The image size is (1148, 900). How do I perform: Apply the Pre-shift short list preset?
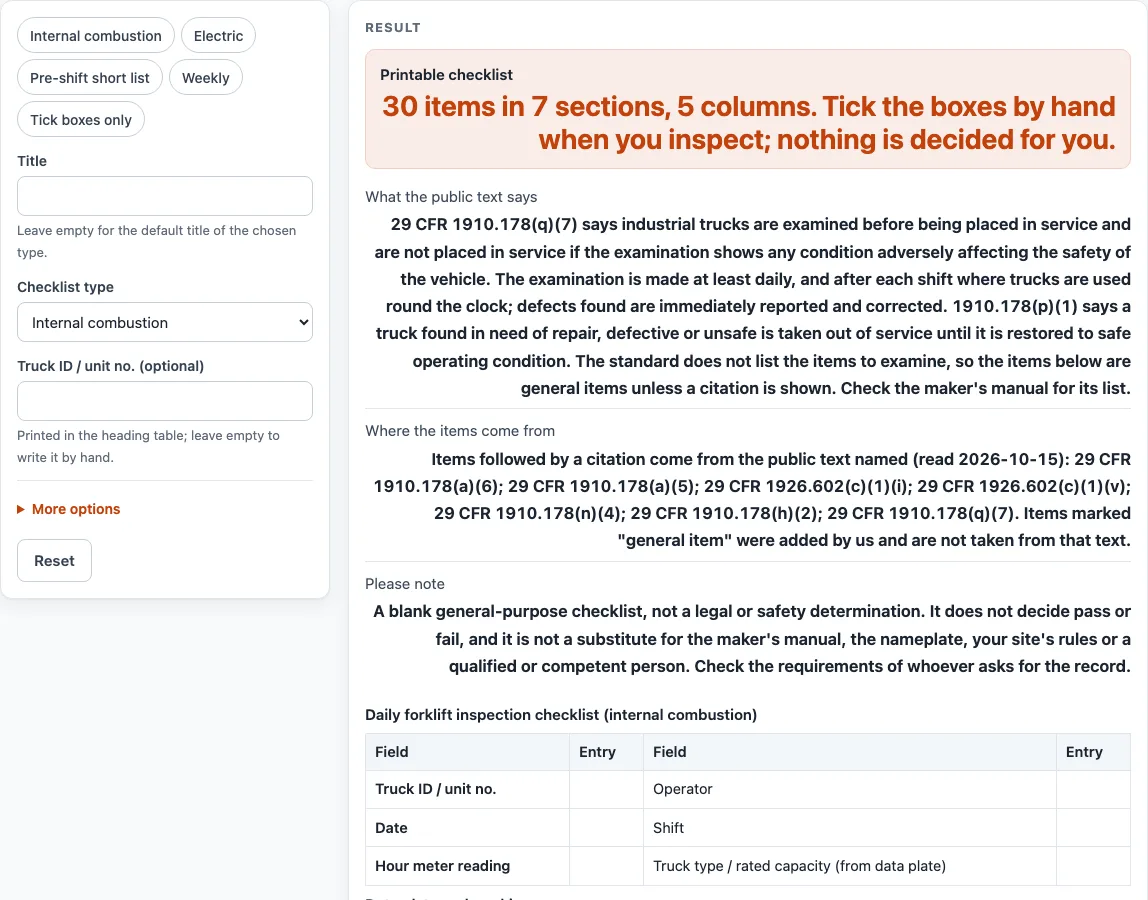pos(90,78)
